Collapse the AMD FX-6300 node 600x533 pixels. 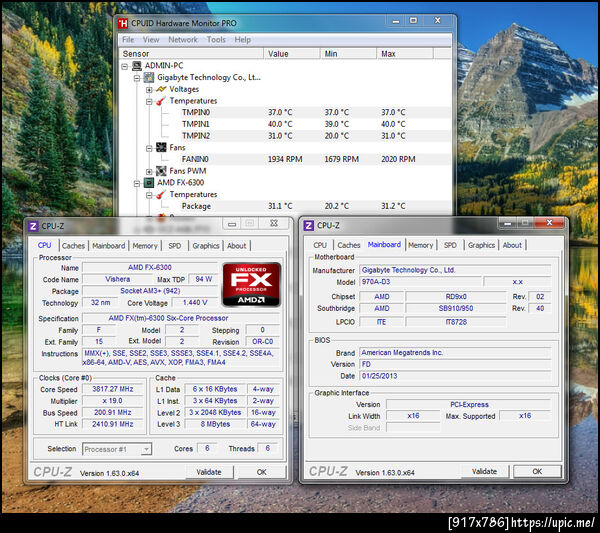click(x=137, y=184)
